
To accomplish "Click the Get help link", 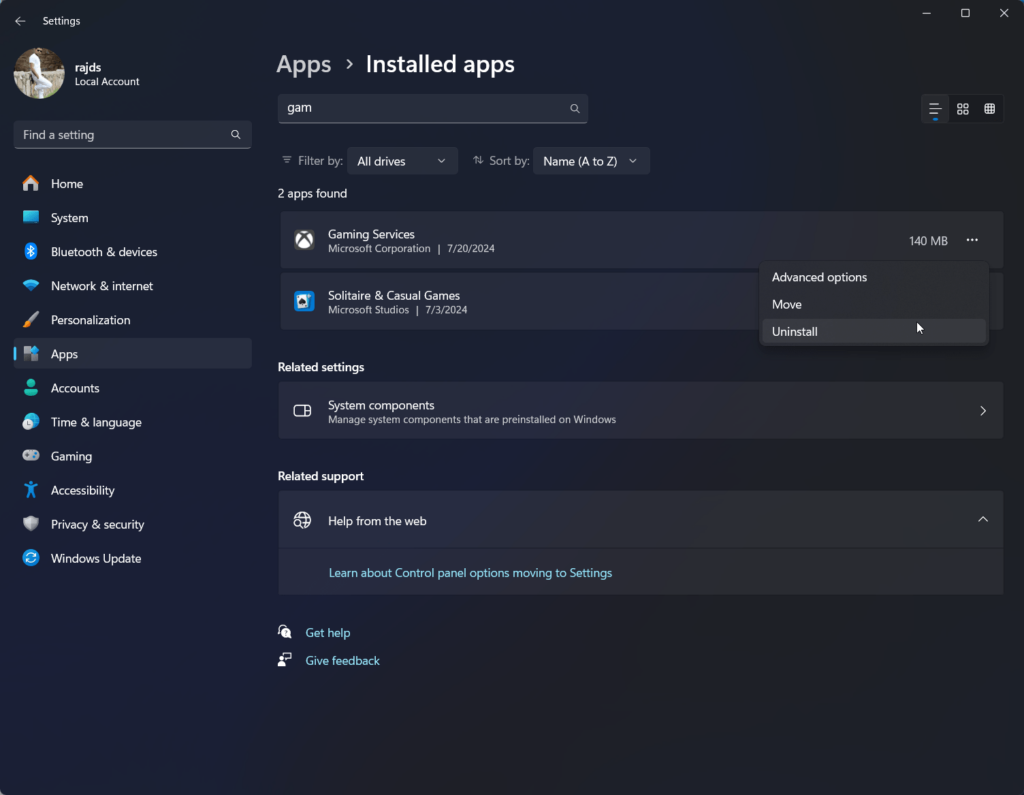I will pyautogui.click(x=328, y=633).
